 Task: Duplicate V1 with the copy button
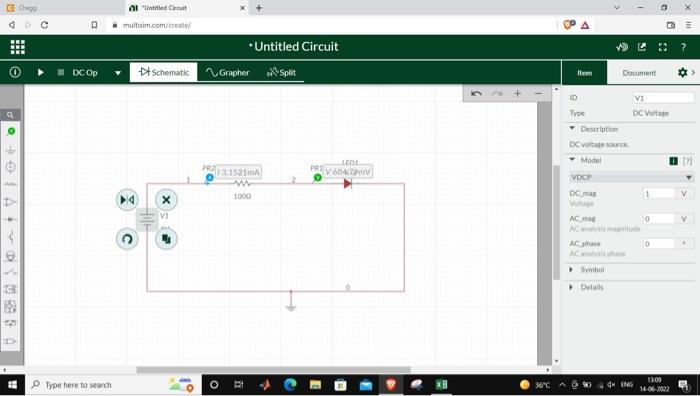pyautogui.click(x=166, y=239)
